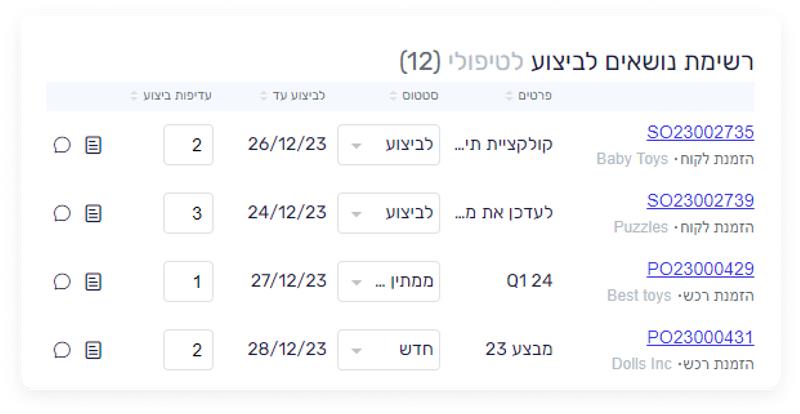This screenshot has height=414, width=800.
Task: Expand status dropdown for SO23002735
Action: (388, 145)
